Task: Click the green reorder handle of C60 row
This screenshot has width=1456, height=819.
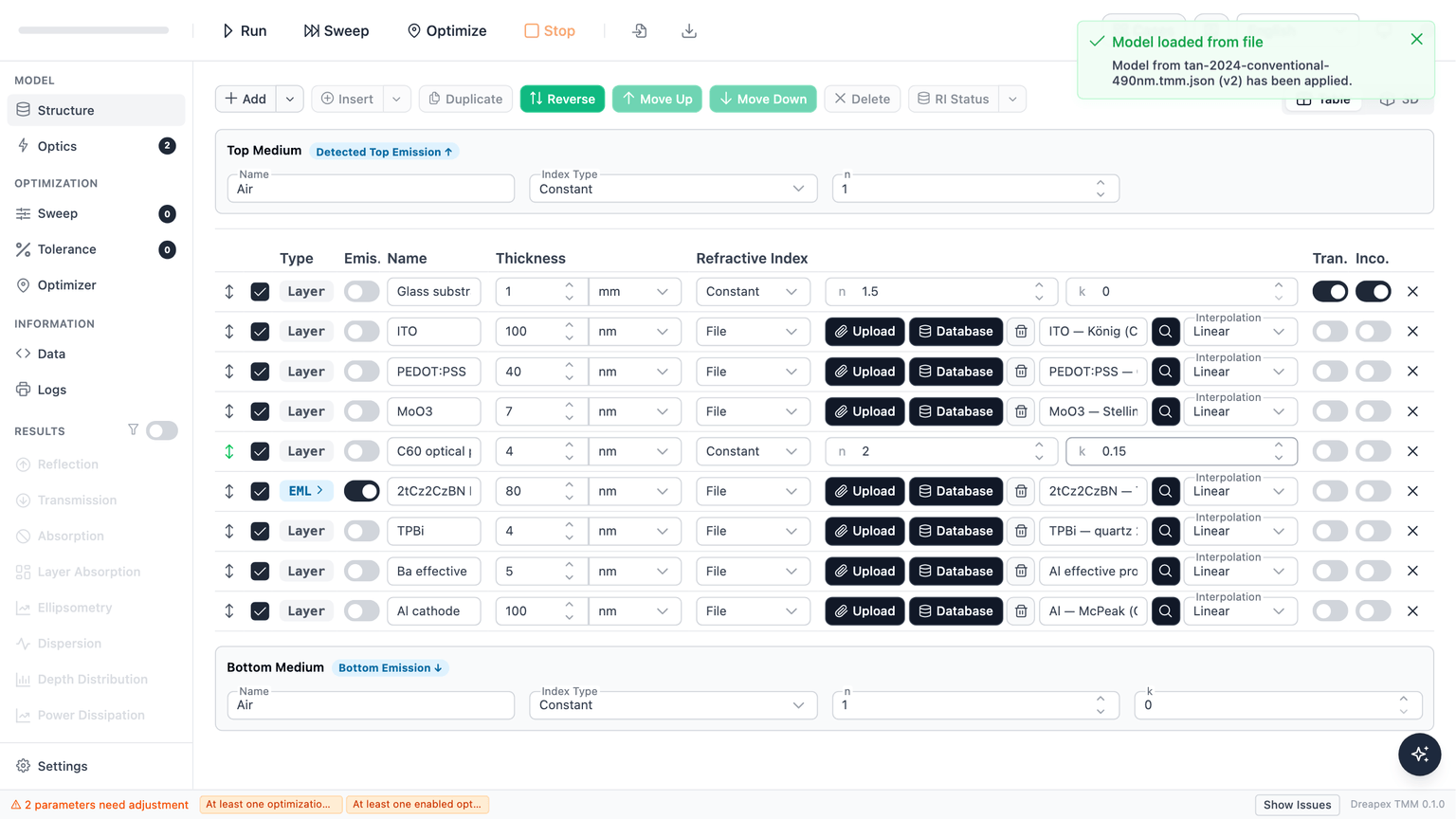Action: [x=229, y=451]
